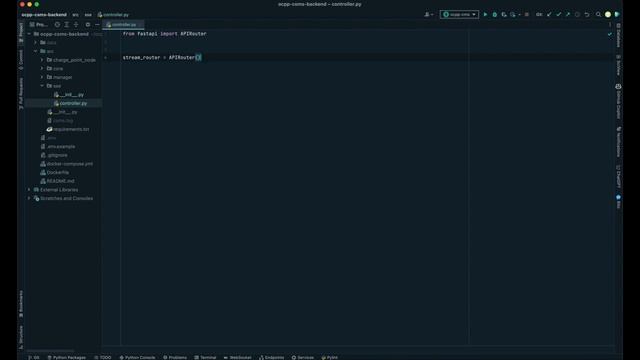Collapse the sse folder
Viewport: 640px width, 360px height.
42,86
